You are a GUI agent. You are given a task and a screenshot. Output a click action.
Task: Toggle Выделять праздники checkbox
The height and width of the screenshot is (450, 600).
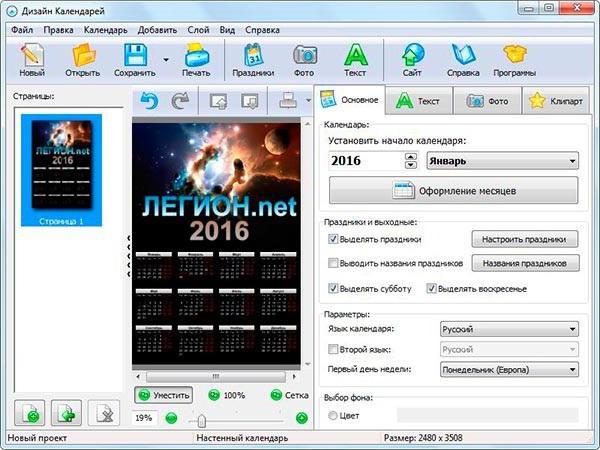(x=333, y=240)
